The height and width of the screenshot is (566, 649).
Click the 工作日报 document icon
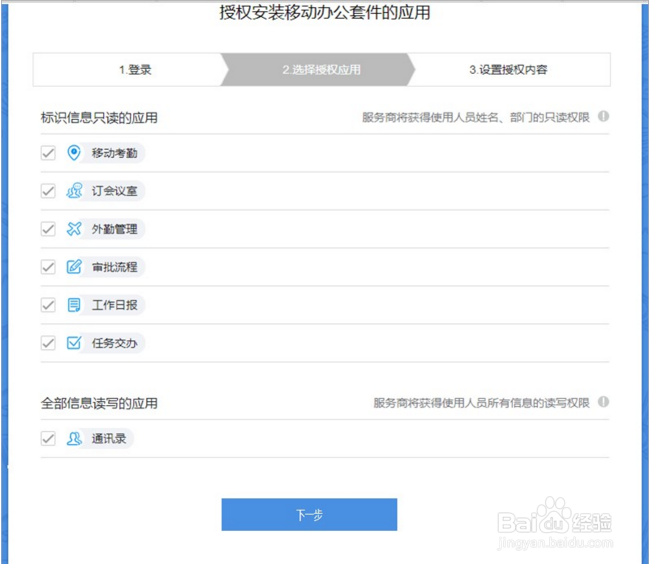(74, 305)
